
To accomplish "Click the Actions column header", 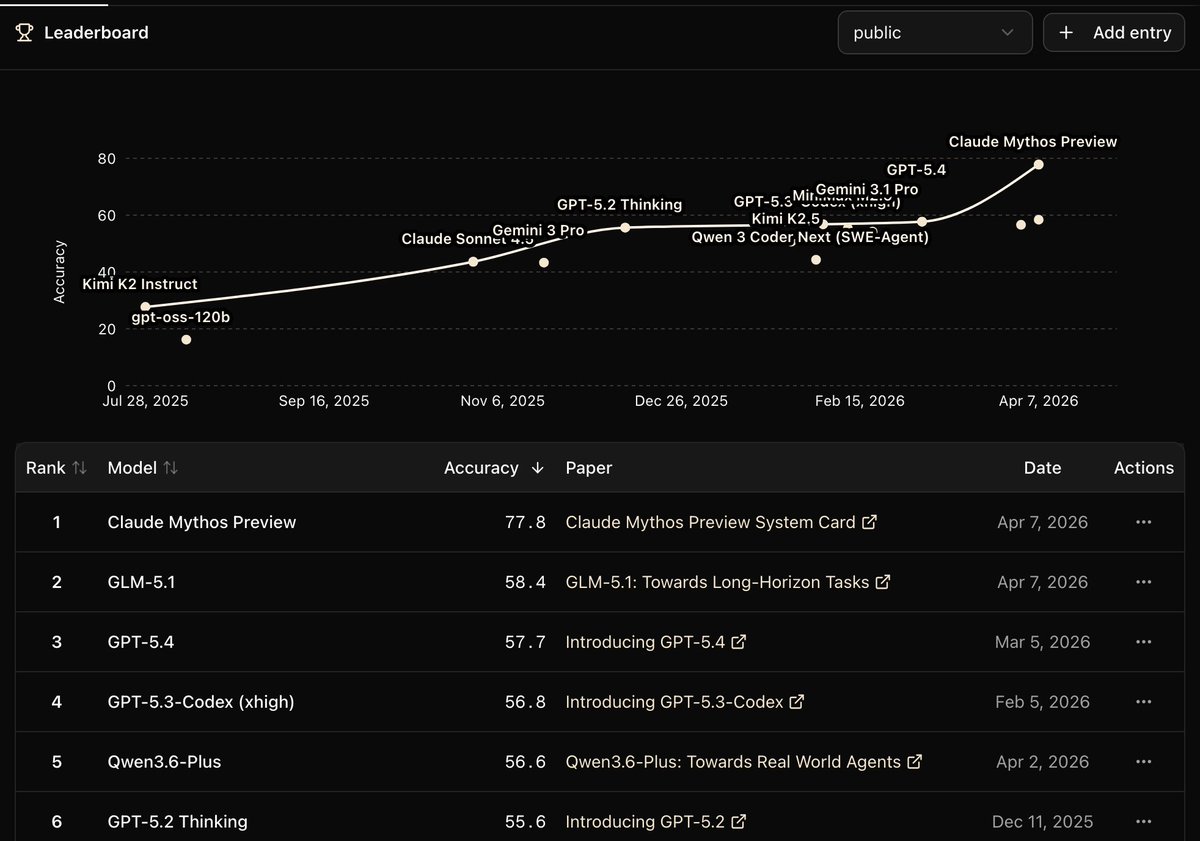I will (x=1144, y=468).
